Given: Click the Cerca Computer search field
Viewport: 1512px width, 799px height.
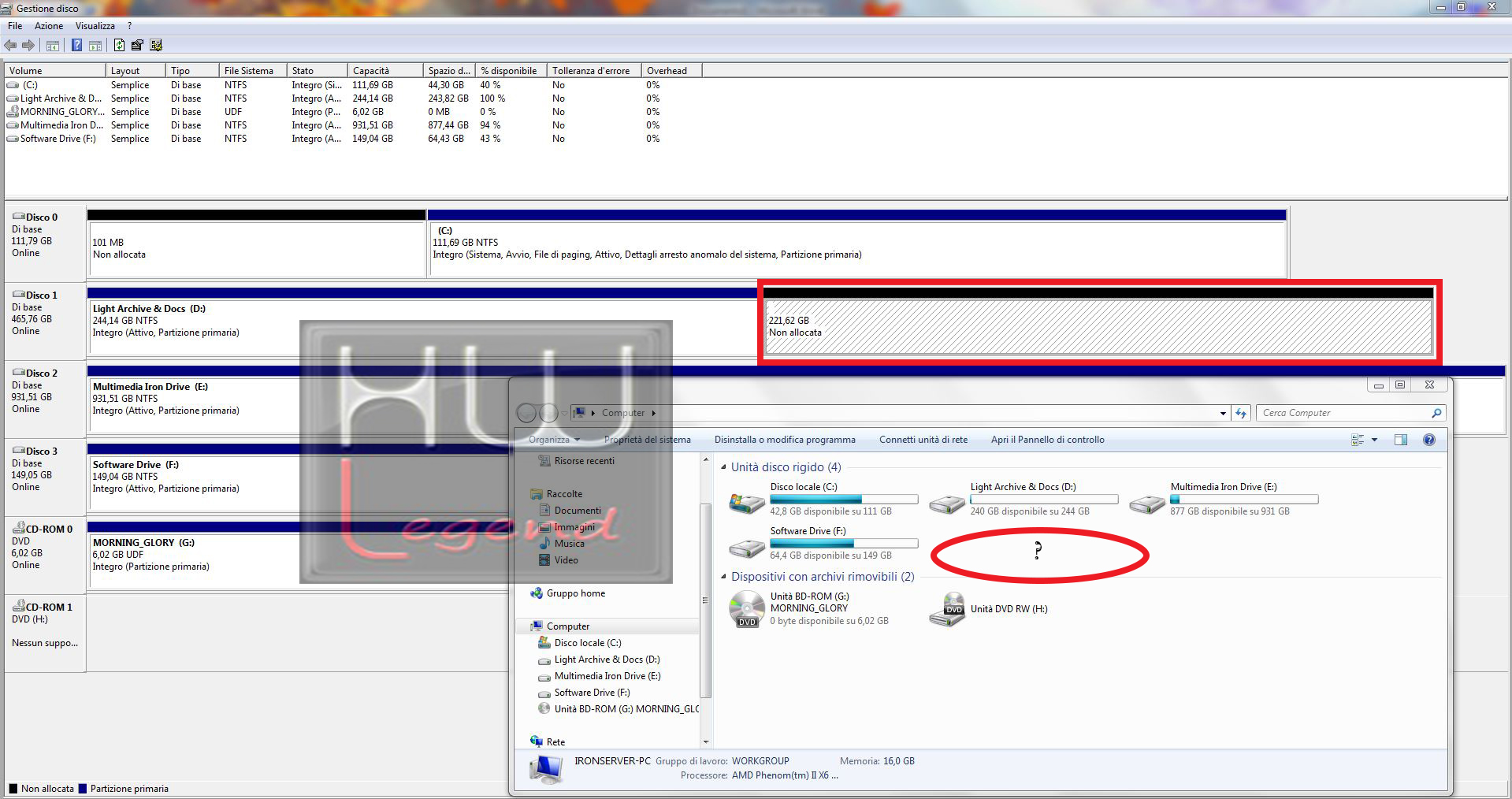Looking at the screenshot, I should click(x=1343, y=413).
